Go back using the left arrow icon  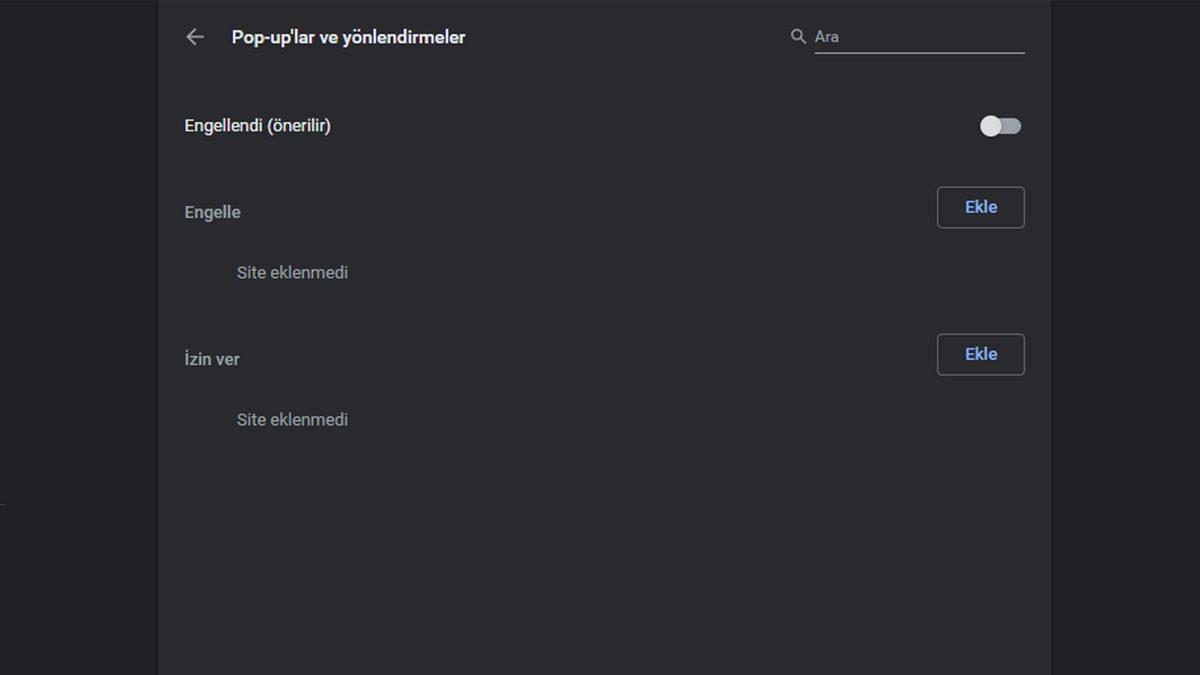195,37
